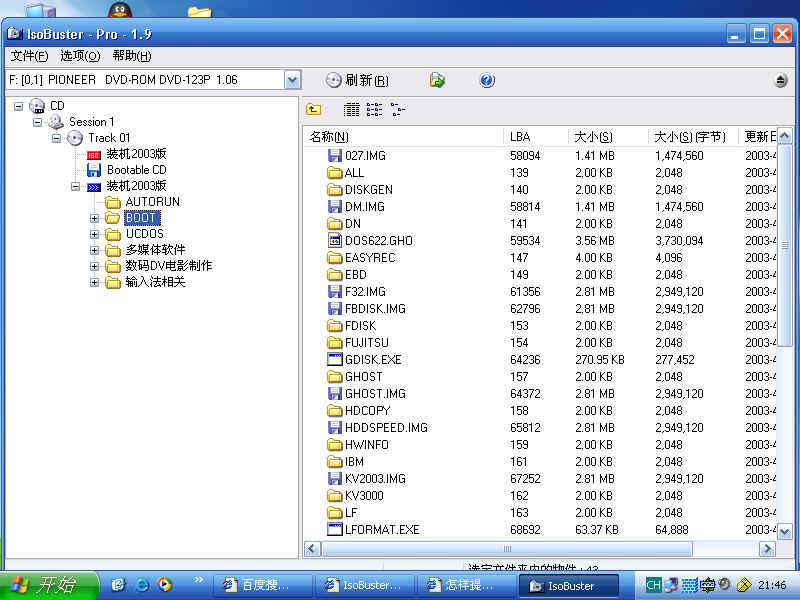
Task: Select the UCDOS folder in tree
Action: point(145,234)
